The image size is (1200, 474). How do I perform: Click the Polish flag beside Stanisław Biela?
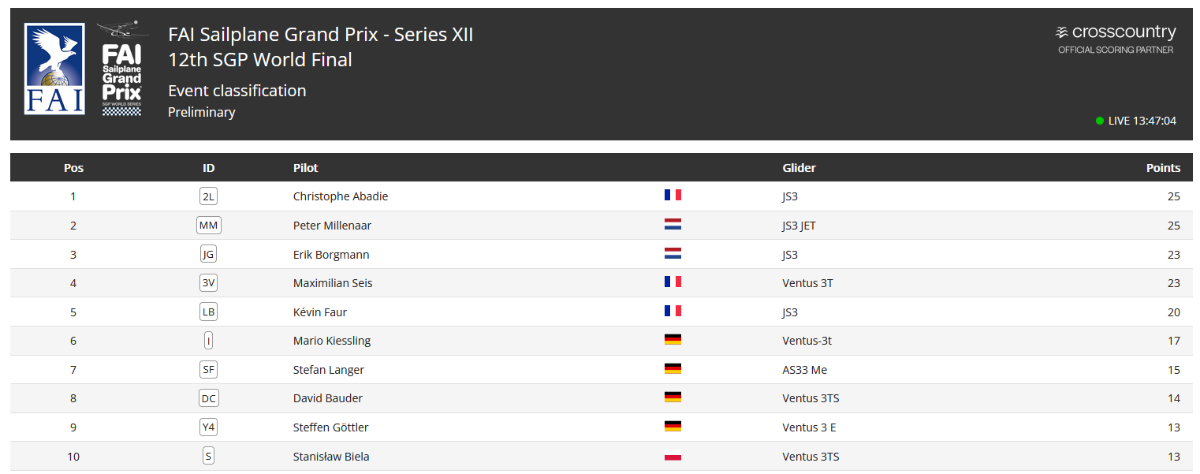pos(673,456)
